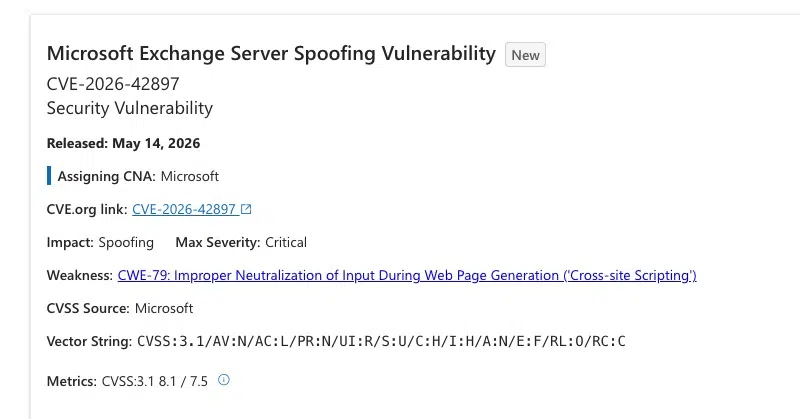
Task: Open the CWE-79 Cross-site Scripting weakness link
Action: 407,276
